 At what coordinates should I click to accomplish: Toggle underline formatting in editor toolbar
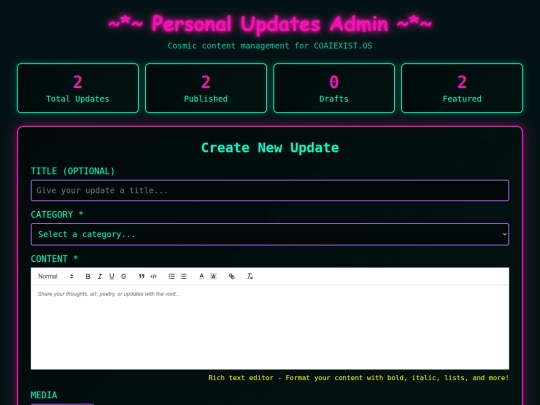(112, 276)
